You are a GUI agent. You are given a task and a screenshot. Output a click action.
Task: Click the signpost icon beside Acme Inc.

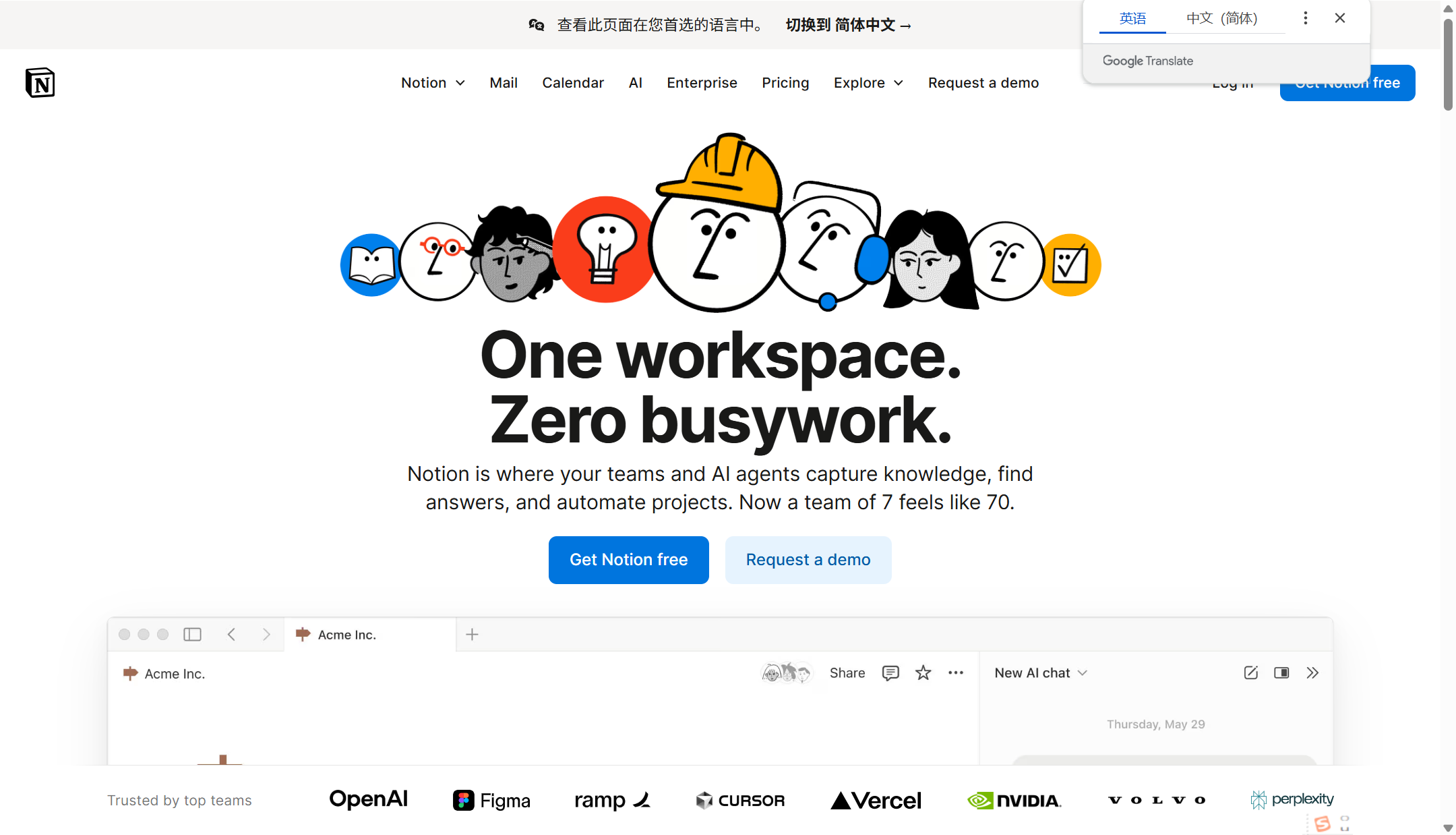[x=129, y=673]
